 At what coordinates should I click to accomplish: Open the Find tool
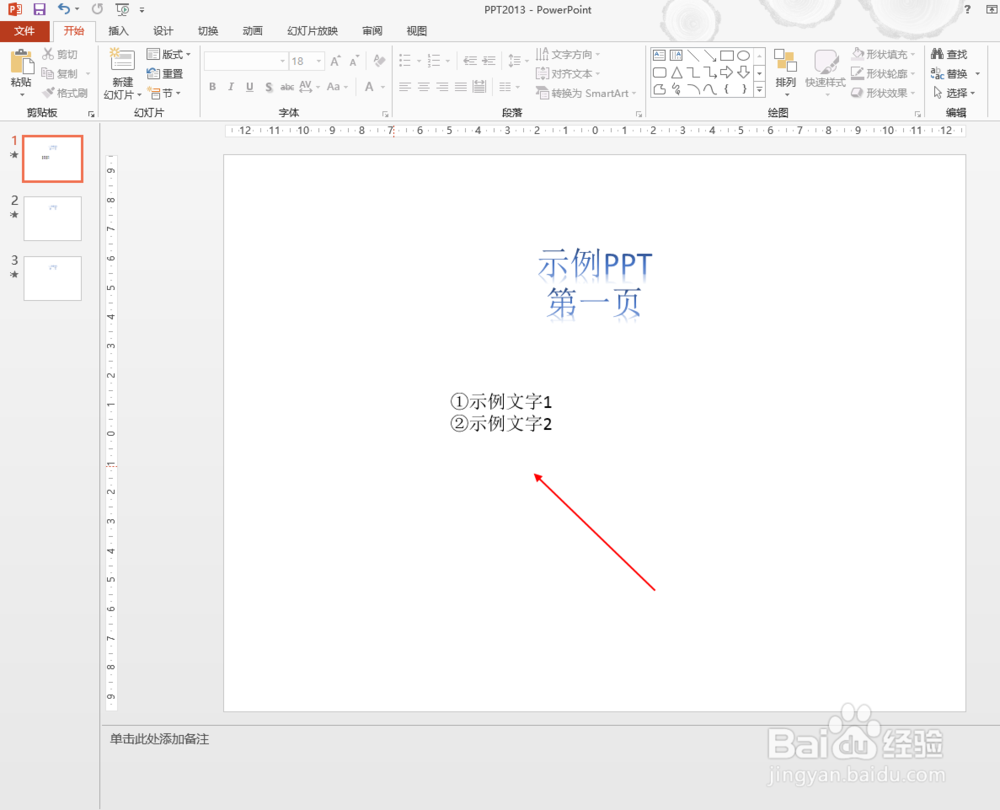click(x=950, y=54)
